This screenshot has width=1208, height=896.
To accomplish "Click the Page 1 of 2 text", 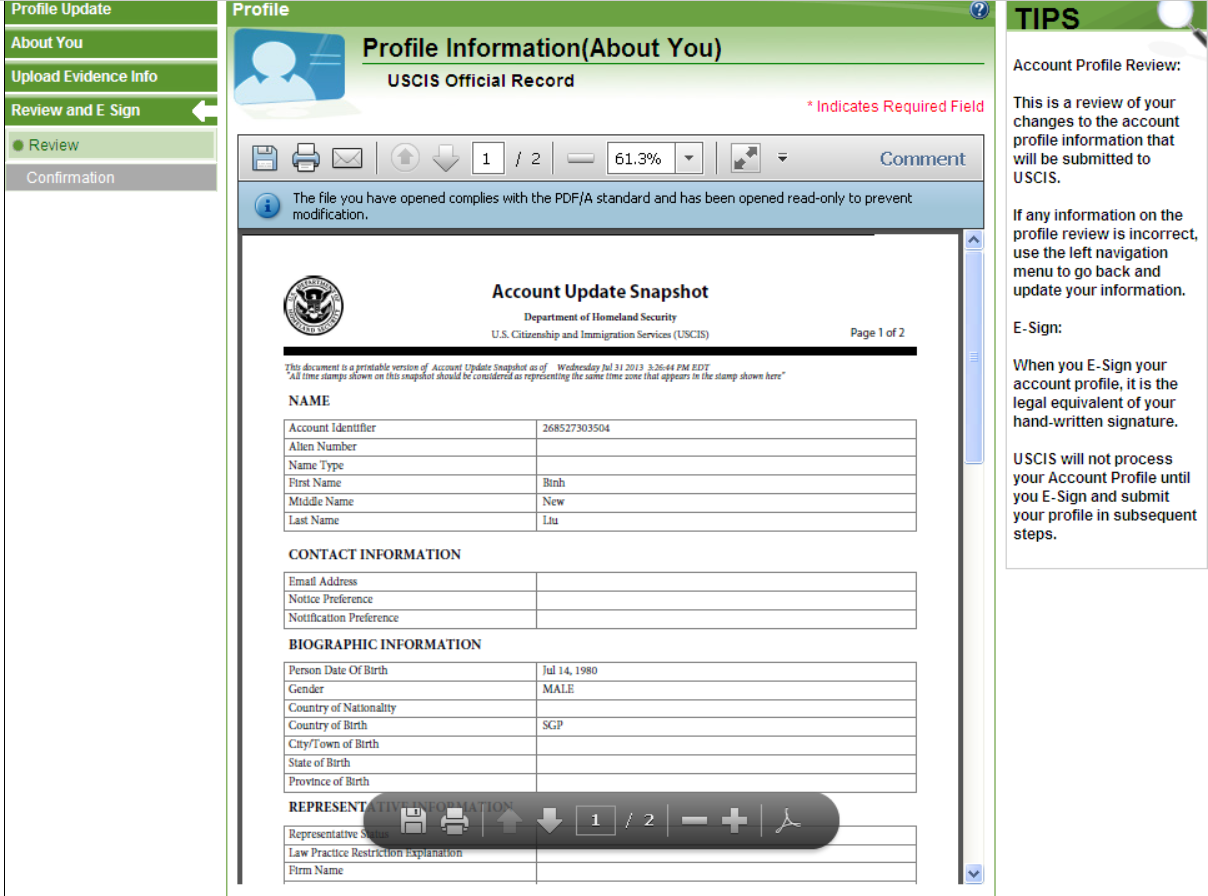I will click(x=877, y=333).
